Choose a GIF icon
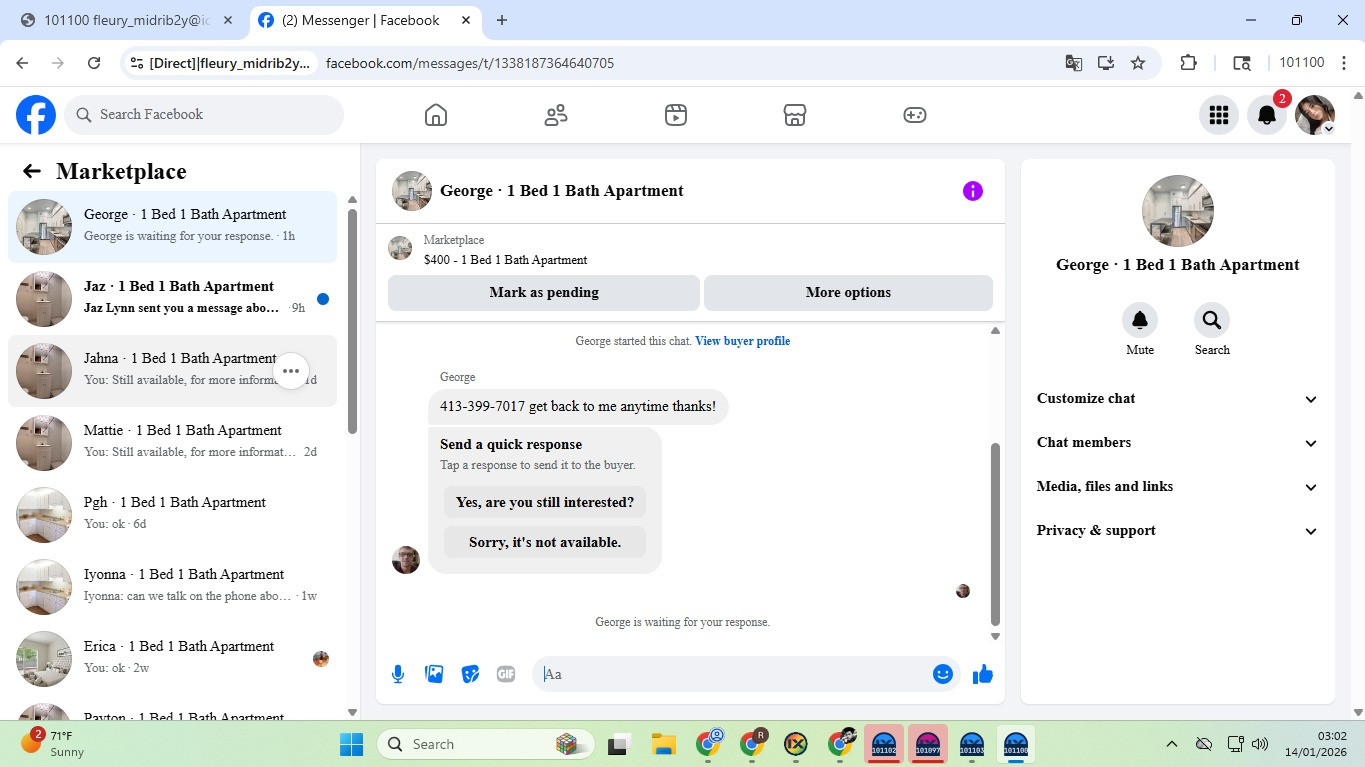The height and width of the screenshot is (767, 1365). [x=506, y=674]
